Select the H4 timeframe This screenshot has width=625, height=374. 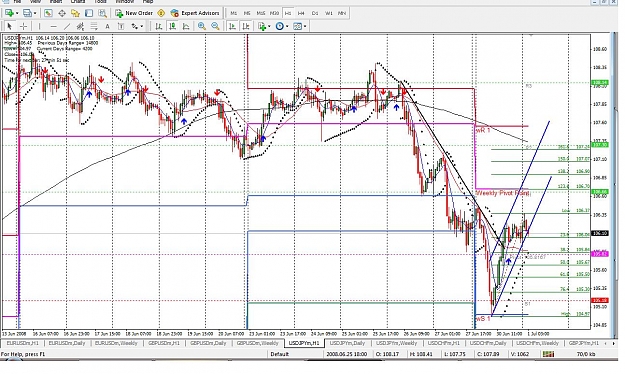pyautogui.click(x=301, y=13)
